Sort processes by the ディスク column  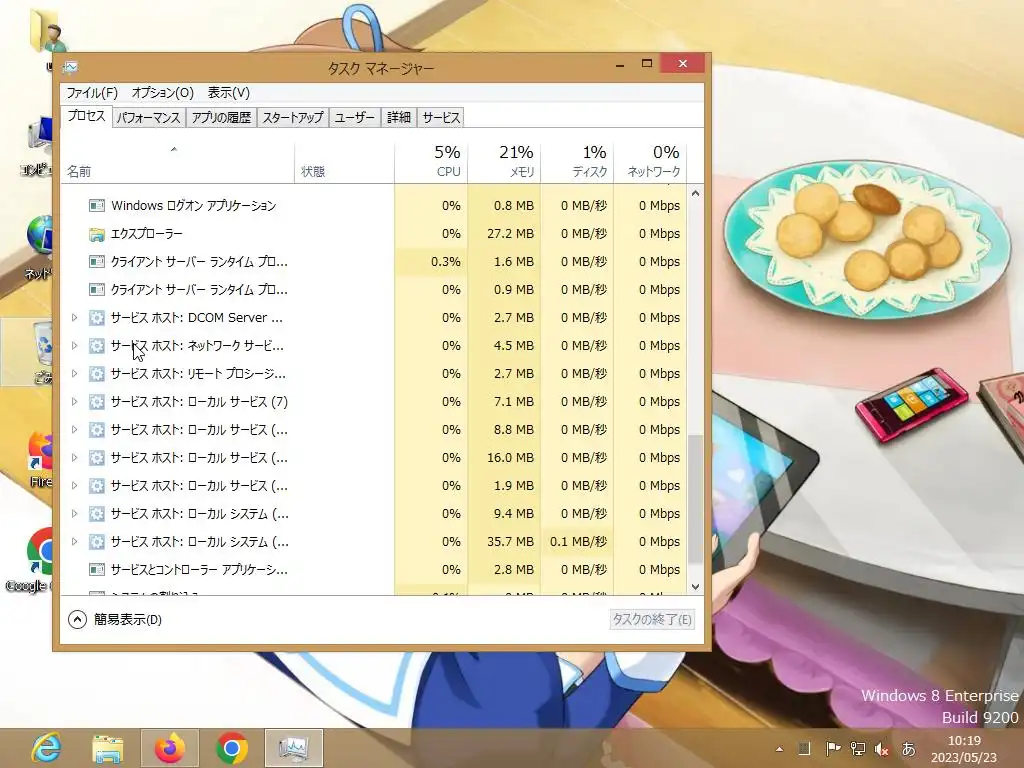[577, 161]
